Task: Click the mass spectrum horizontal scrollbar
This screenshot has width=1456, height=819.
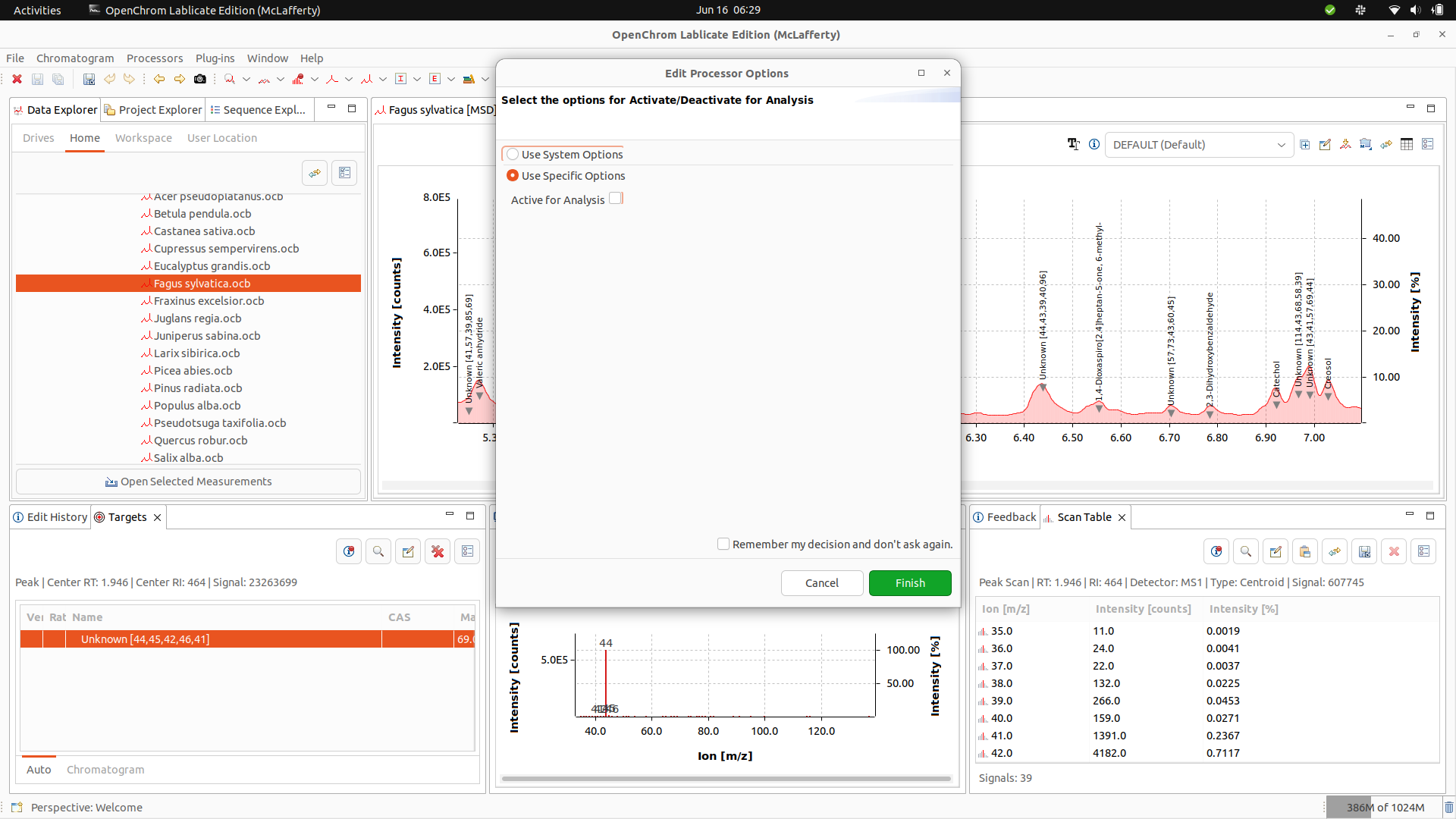Action: [726, 778]
